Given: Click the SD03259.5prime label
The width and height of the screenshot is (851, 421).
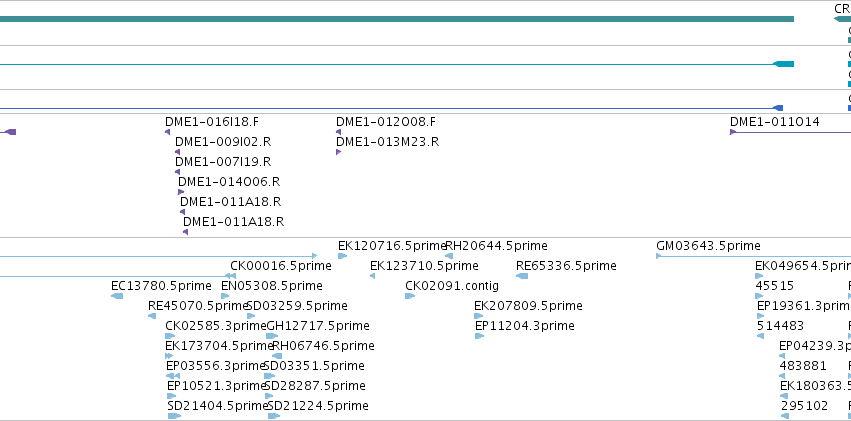Looking at the screenshot, I should coord(297,306).
